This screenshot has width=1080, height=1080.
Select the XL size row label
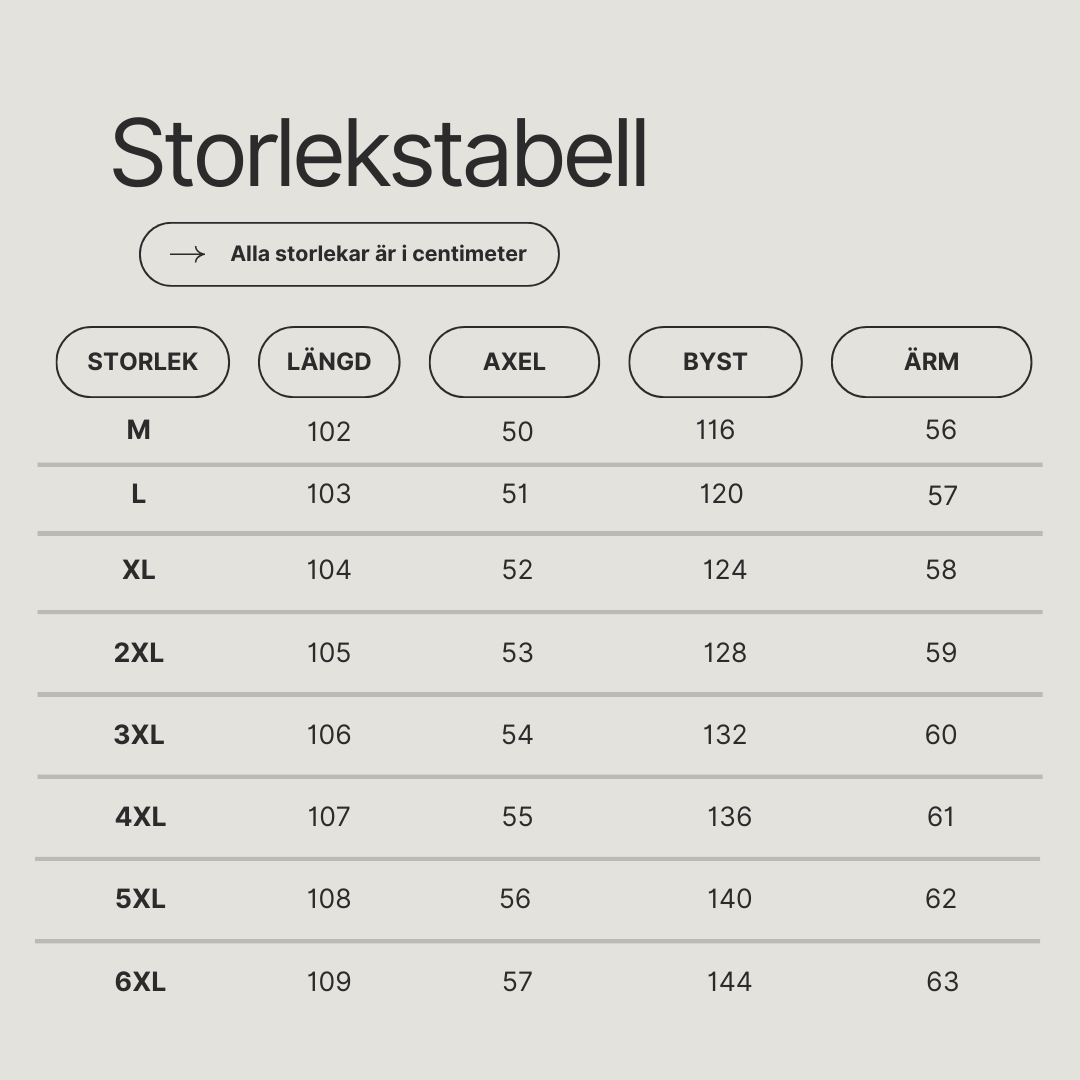138,570
